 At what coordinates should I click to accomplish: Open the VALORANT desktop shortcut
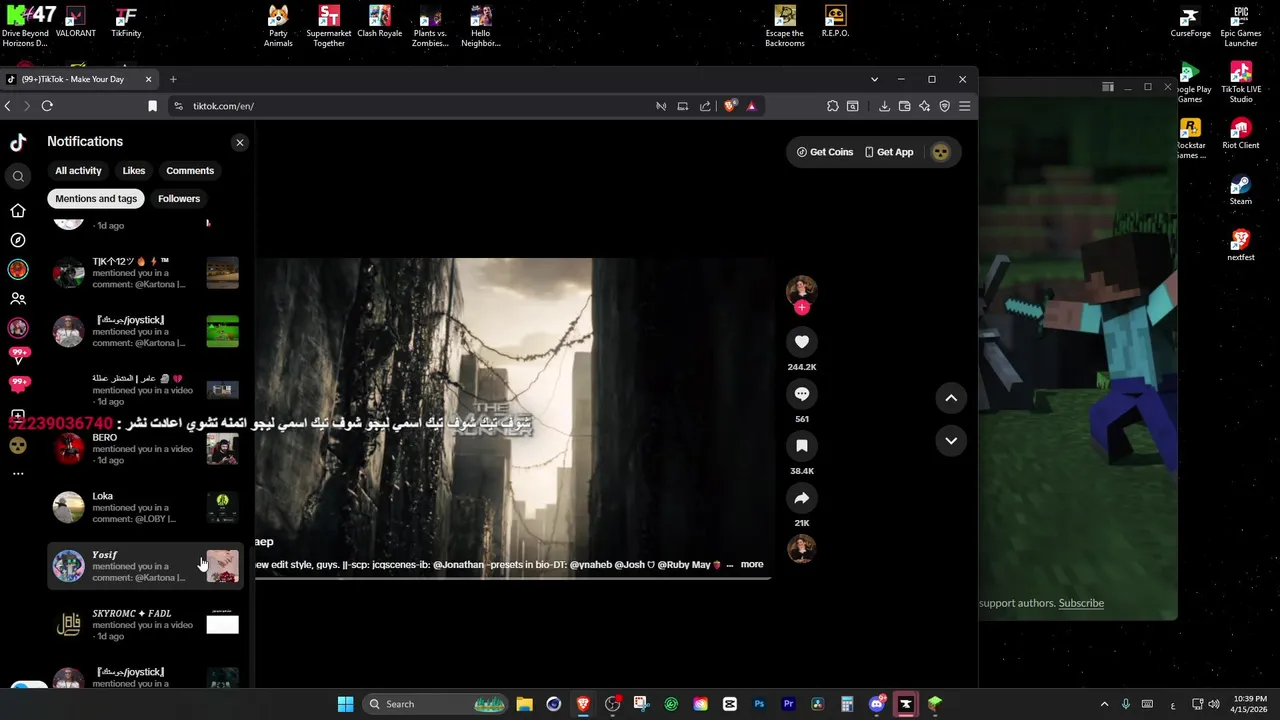point(75,22)
